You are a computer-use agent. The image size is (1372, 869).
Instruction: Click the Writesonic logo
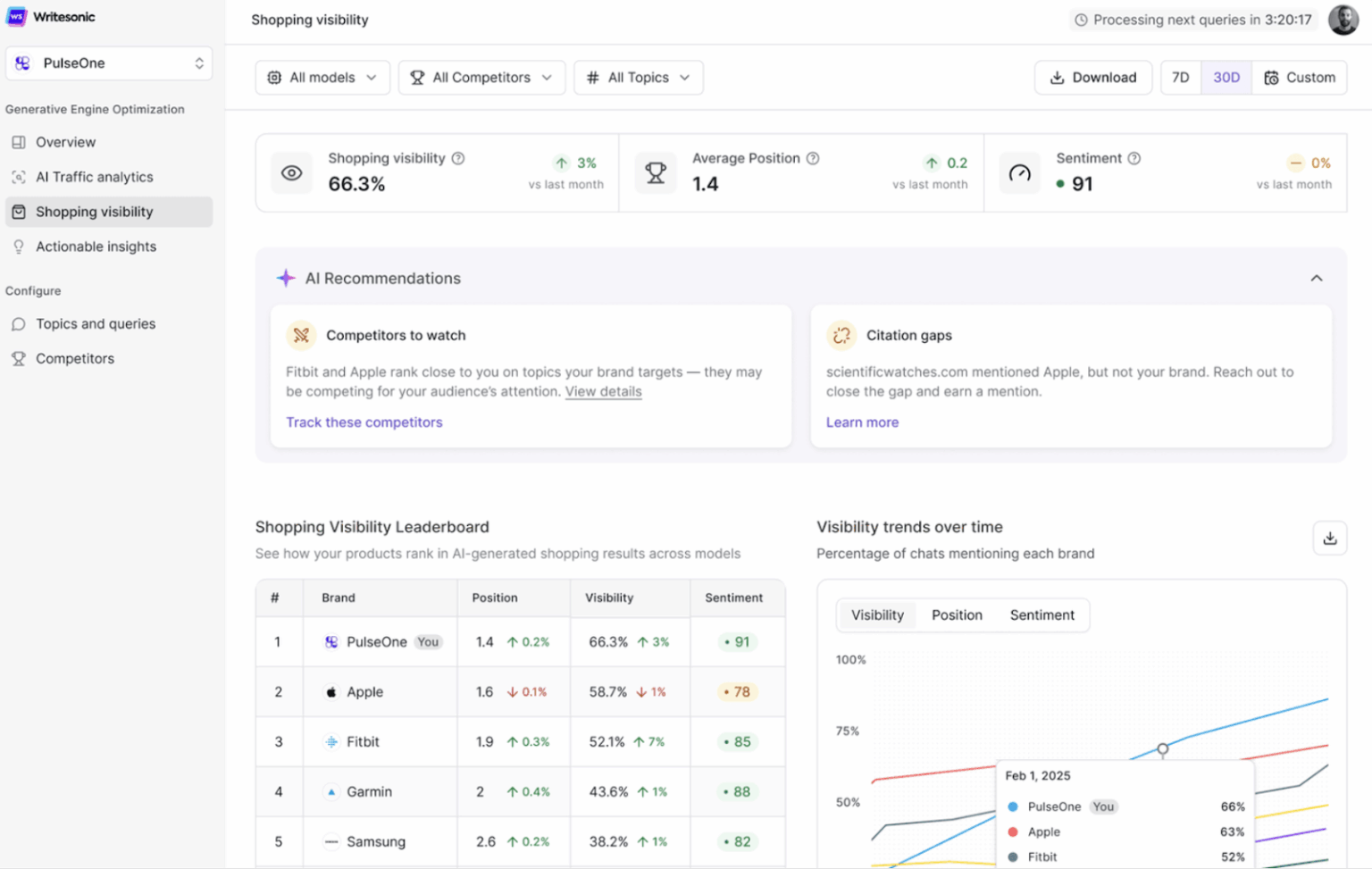(x=51, y=16)
